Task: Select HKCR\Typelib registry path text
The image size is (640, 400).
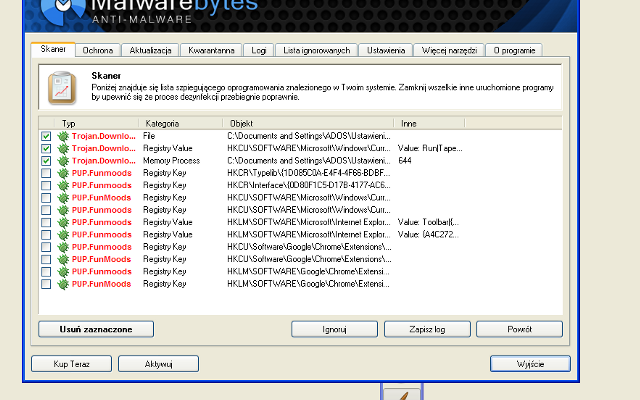Action: (309, 173)
